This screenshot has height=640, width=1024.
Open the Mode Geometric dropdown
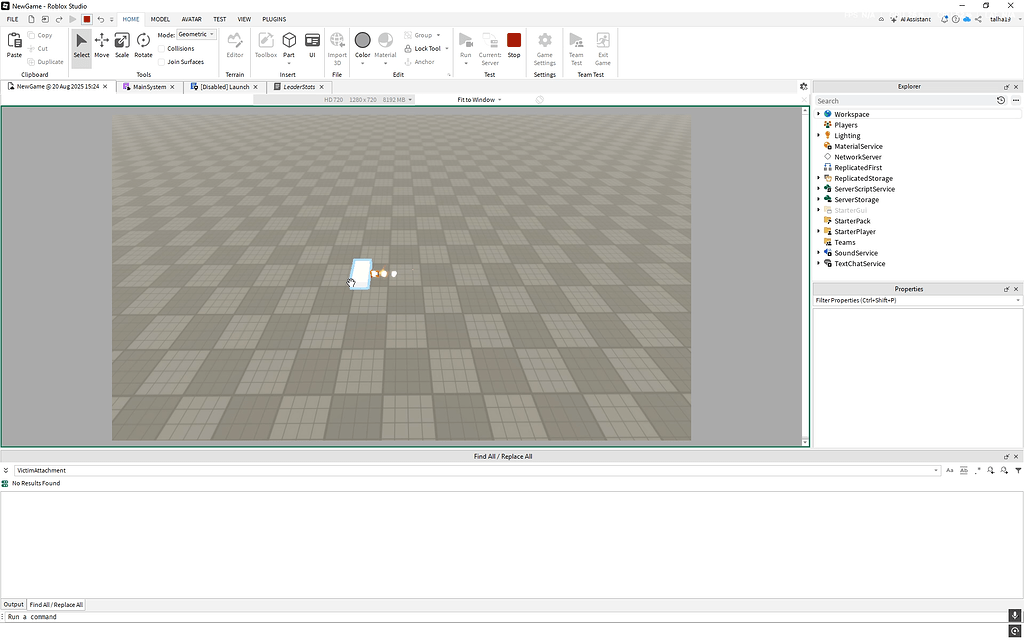tap(196, 35)
